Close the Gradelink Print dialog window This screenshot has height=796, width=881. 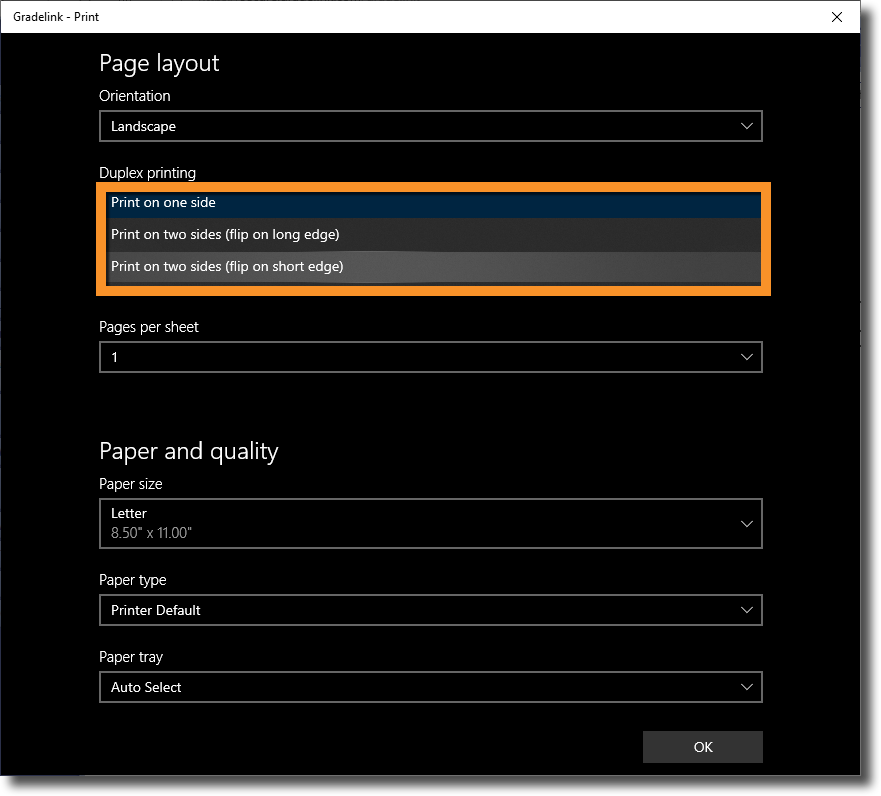(837, 16)
